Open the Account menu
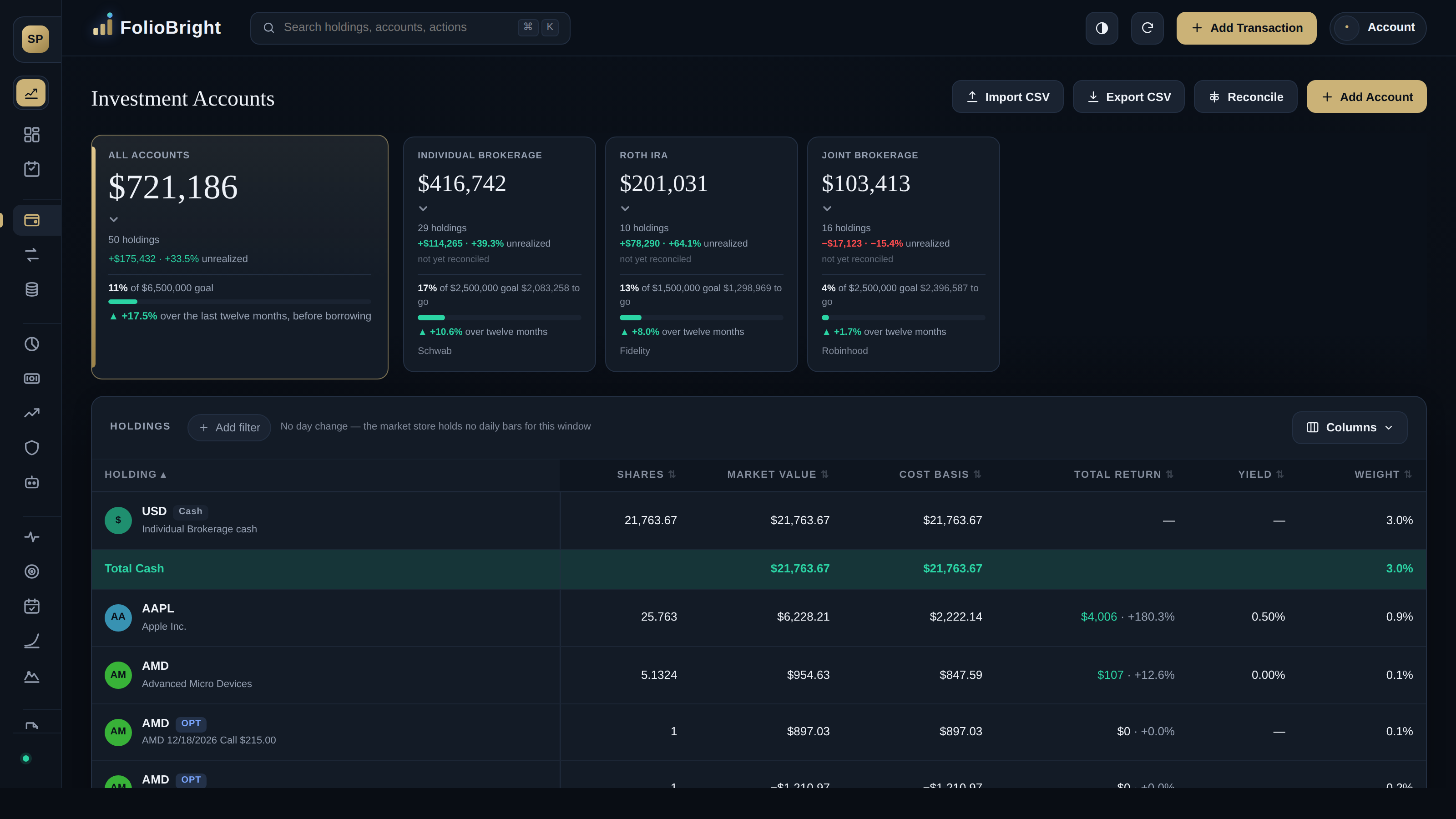This screenshot has height=819, width=1456. [x=1377, y=28]
